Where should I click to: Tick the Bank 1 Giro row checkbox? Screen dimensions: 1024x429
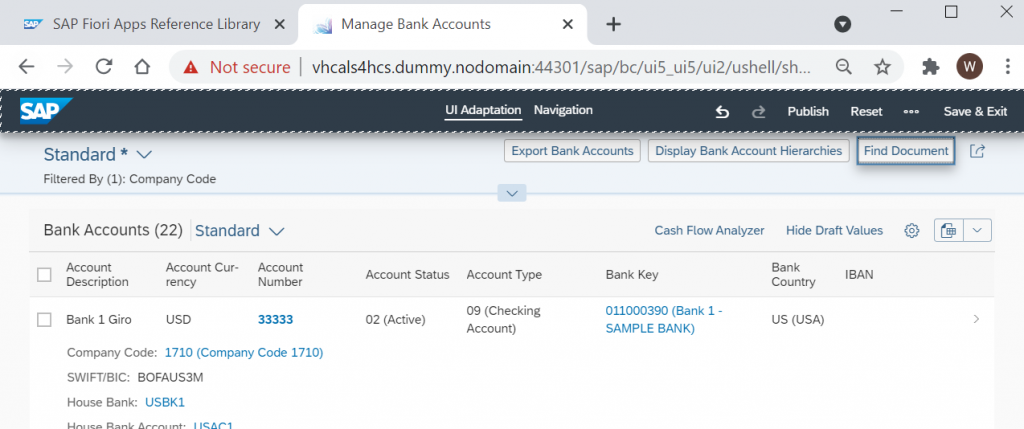[x=44, y=320]
